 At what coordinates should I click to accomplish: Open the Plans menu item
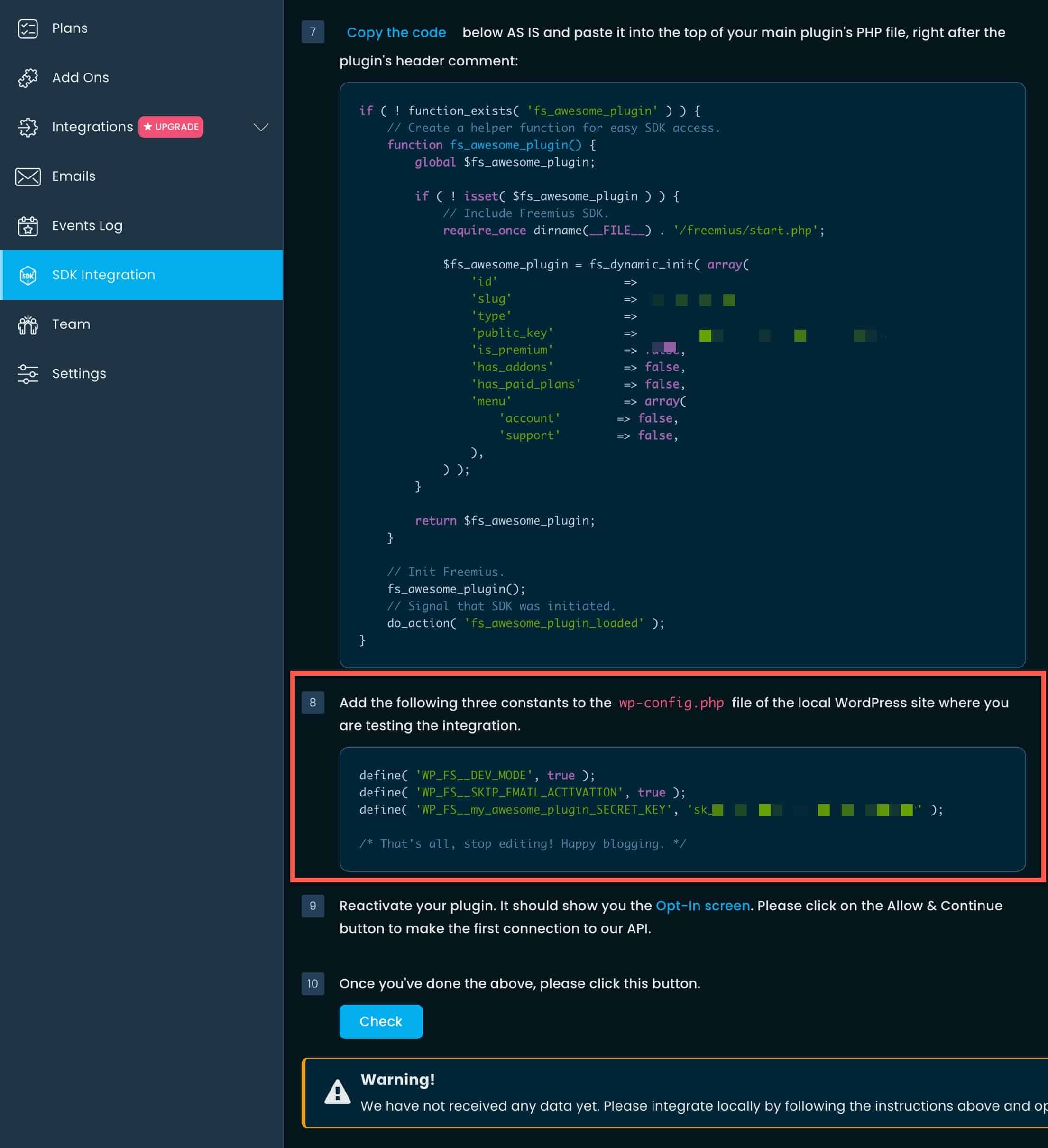coord(141,28)
